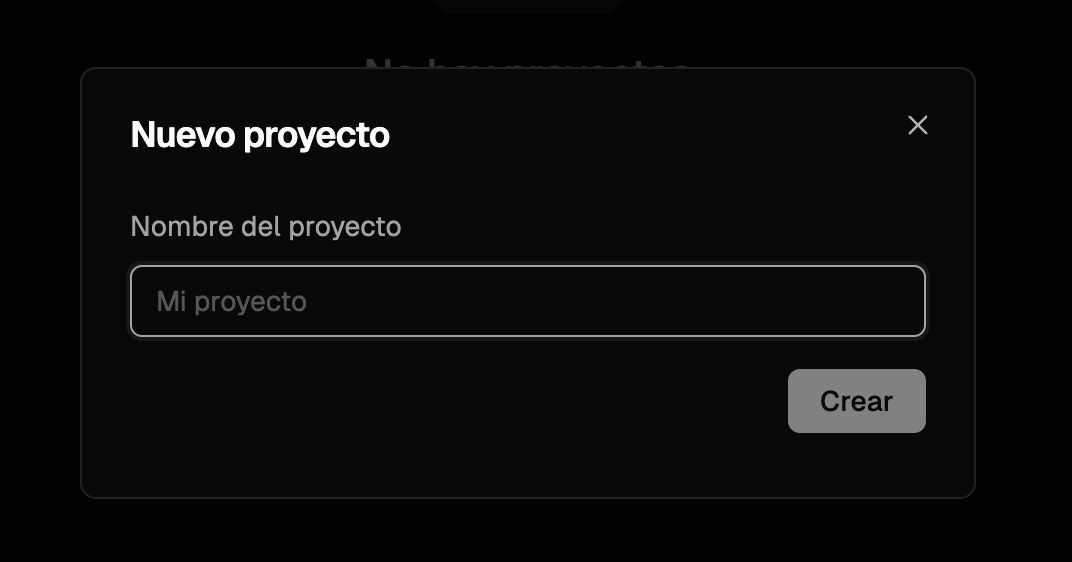
Task: Create the project with the Crear button
Action: pyautogui.click(x=857, y=401)
